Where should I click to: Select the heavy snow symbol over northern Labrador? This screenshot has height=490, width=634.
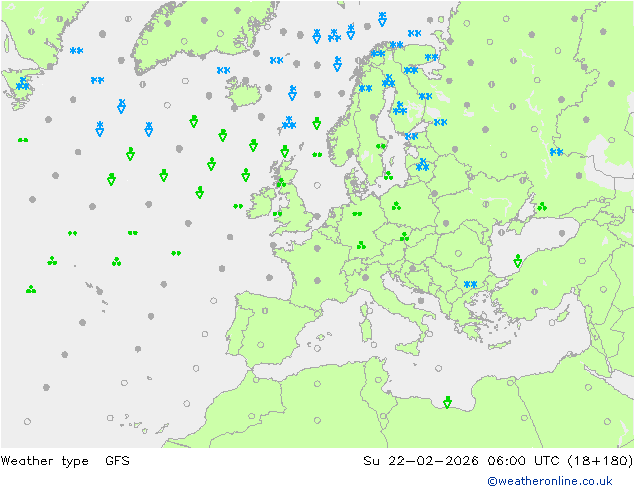(x=22, y=84)
